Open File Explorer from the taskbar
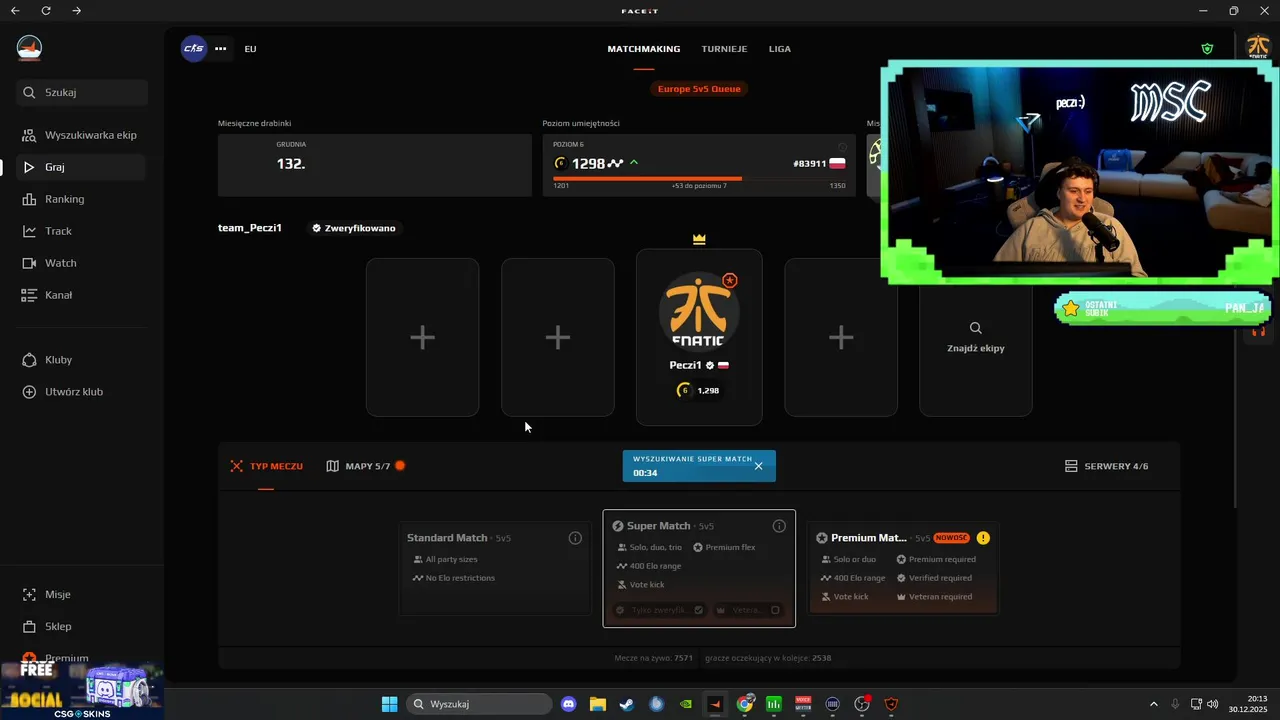The image size is (1280, 720). (598, 704)
